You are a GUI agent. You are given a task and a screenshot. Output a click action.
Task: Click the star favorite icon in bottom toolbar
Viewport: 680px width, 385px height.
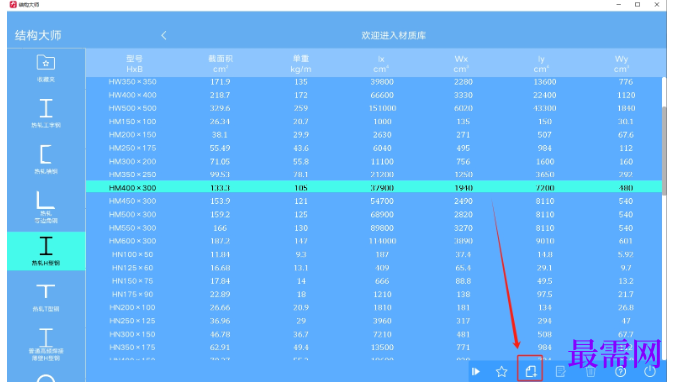click(501, 372)
